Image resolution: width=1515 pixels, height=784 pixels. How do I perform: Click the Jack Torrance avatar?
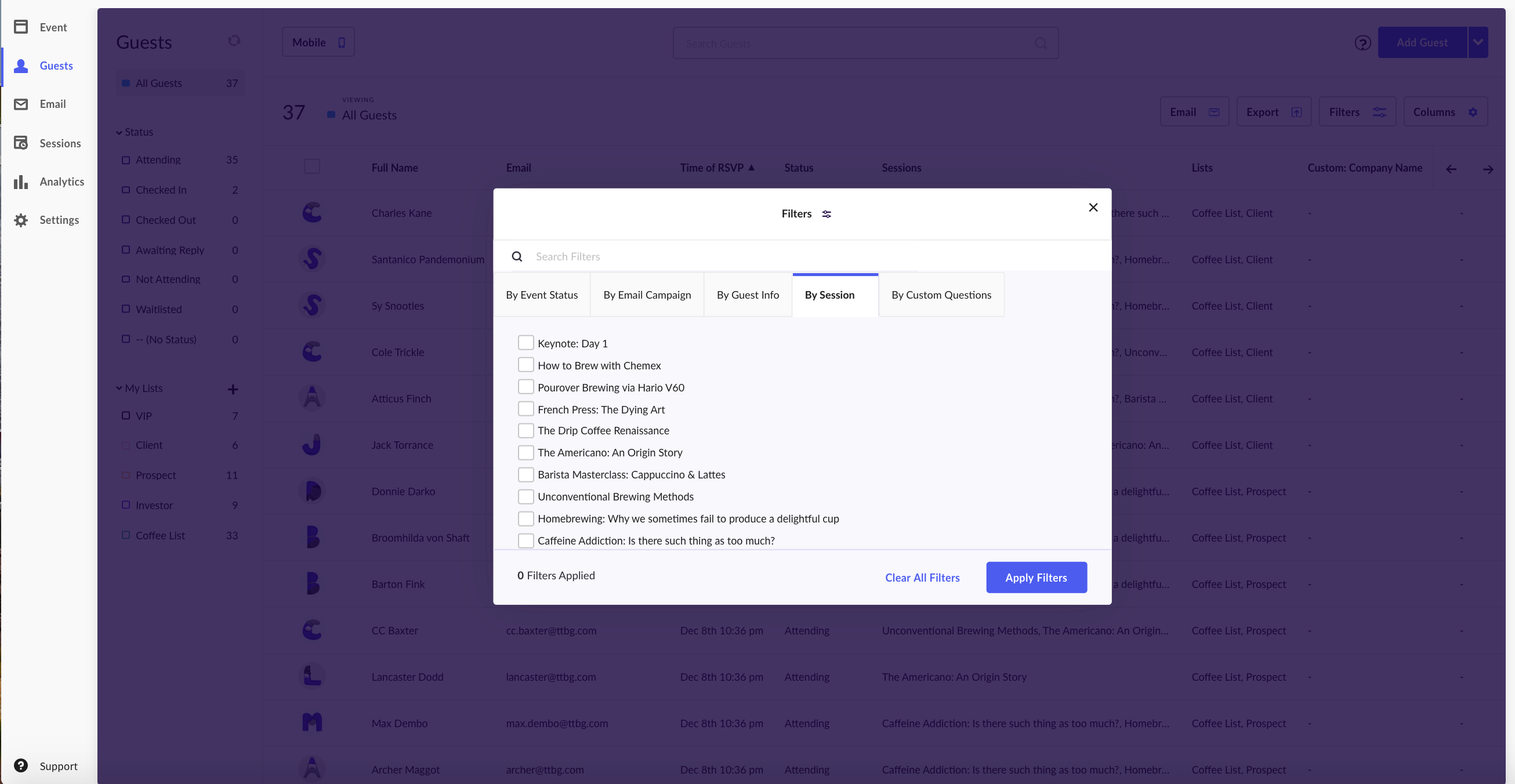pos(311,444)
